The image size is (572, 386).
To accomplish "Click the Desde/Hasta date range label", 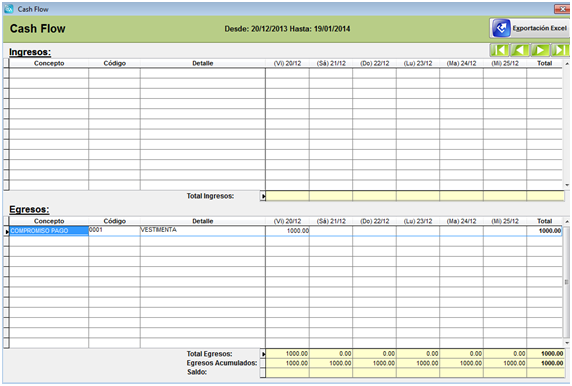I will point(287,29).
